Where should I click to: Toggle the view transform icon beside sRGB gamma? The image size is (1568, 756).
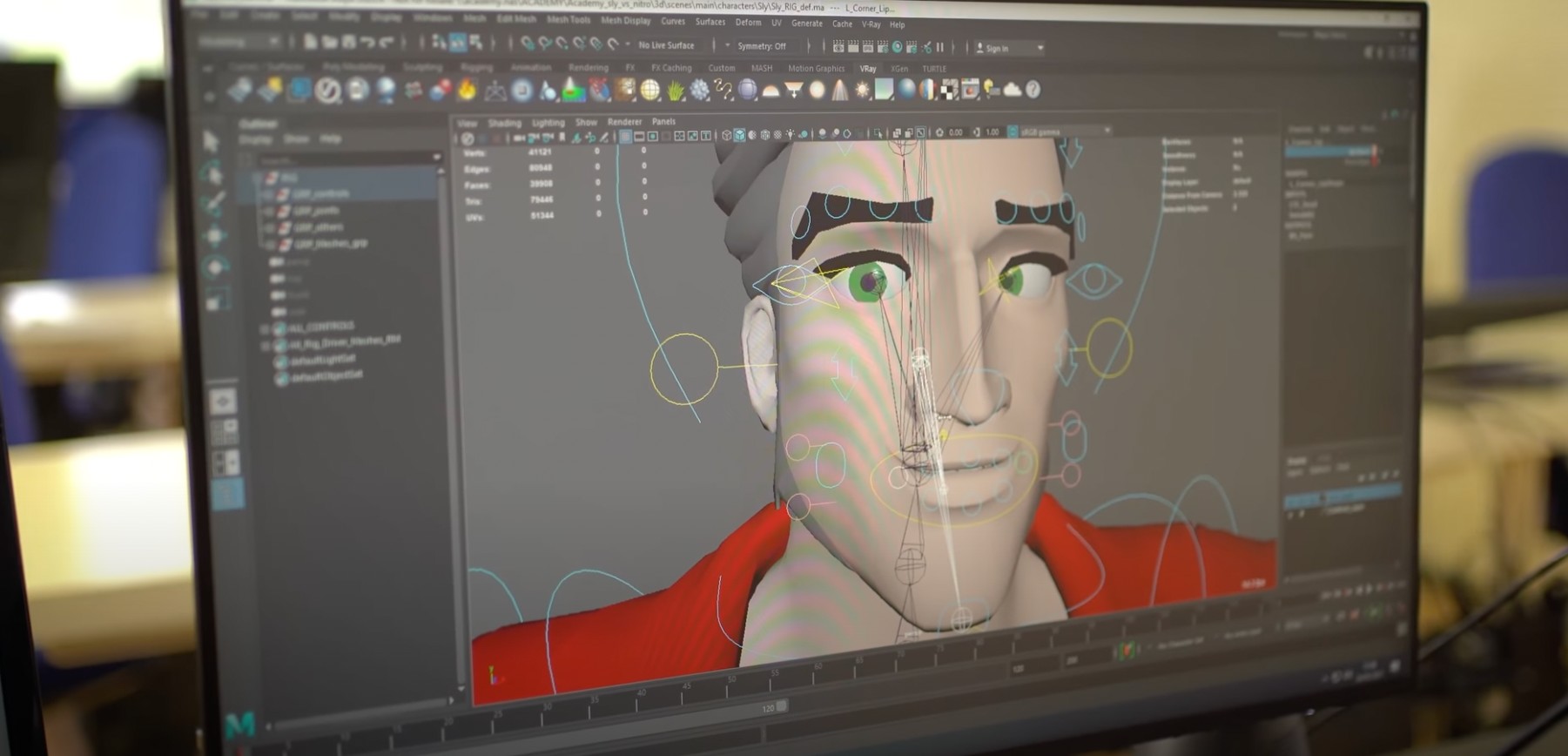click(1011, 132)
